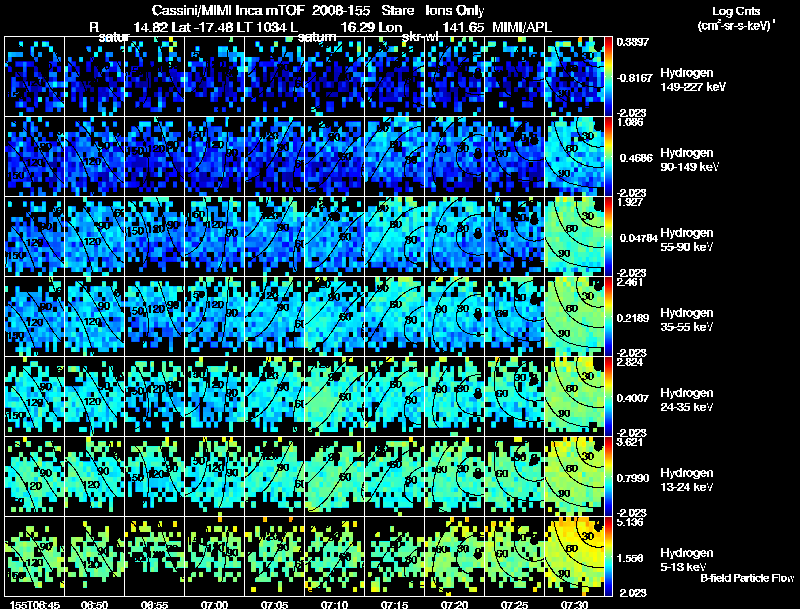Click the color bar beside Hydrogen 35-55 keV
The width and height of the screenshot is (800, 609).
tap(608, 316)
